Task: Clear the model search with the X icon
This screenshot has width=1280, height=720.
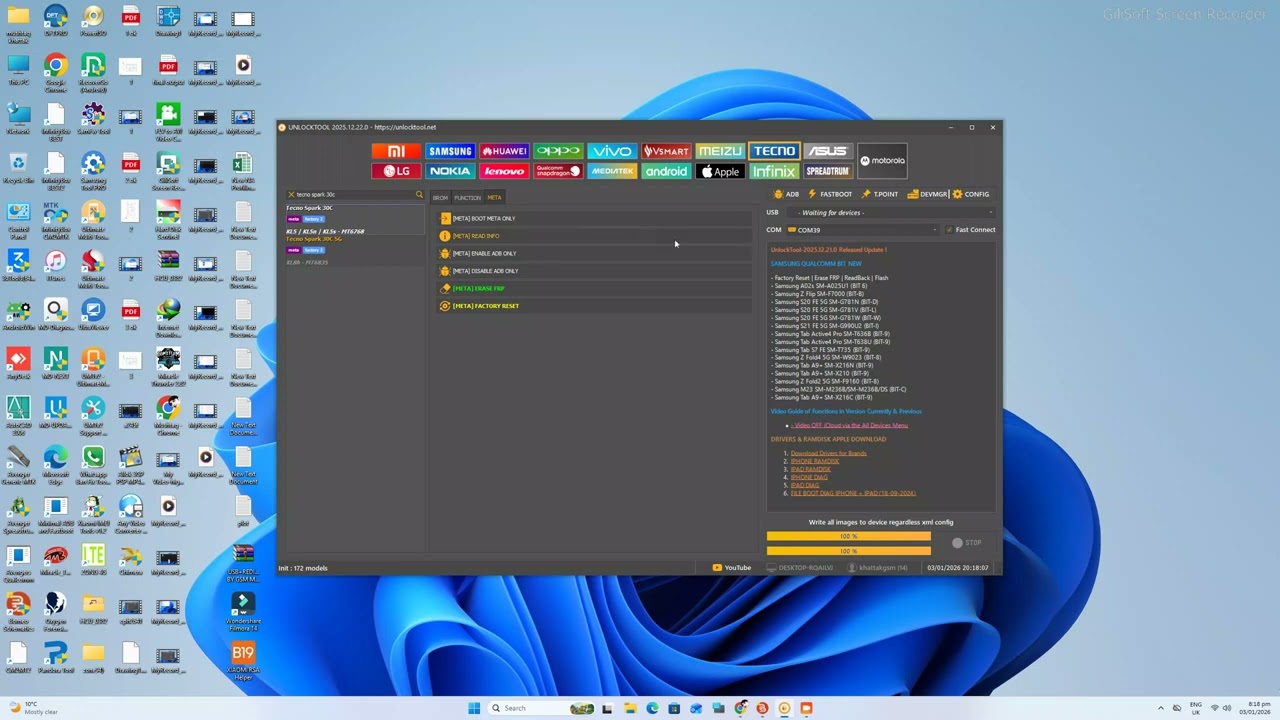Action: [291, 195]
